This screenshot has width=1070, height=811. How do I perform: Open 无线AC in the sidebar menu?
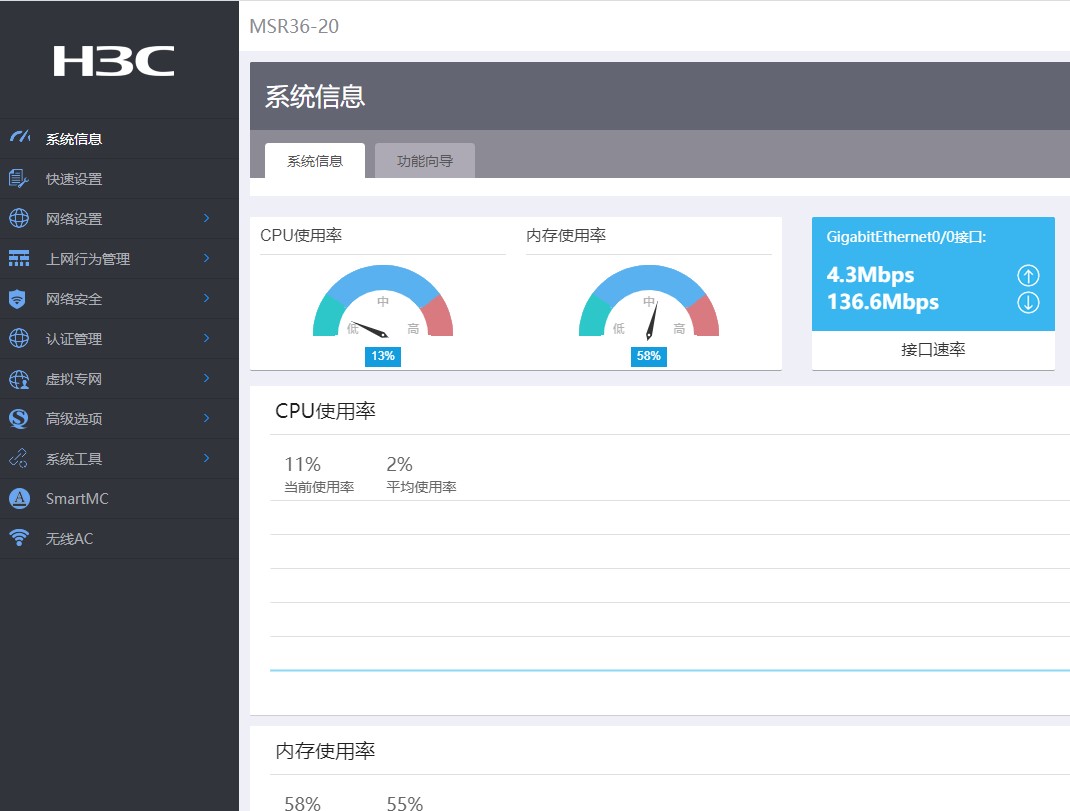point(119,539)
